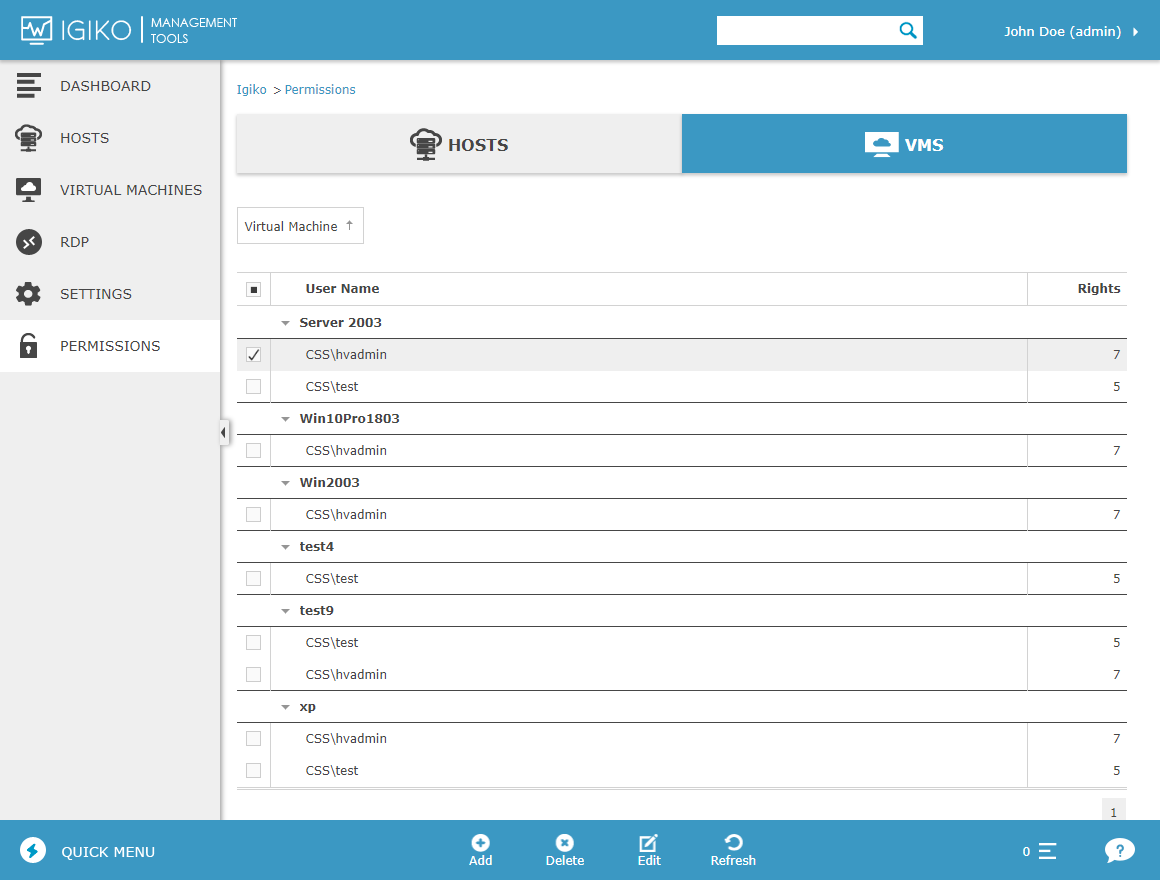Click into the search input field

pyautogui.click(x=805, y=31)
